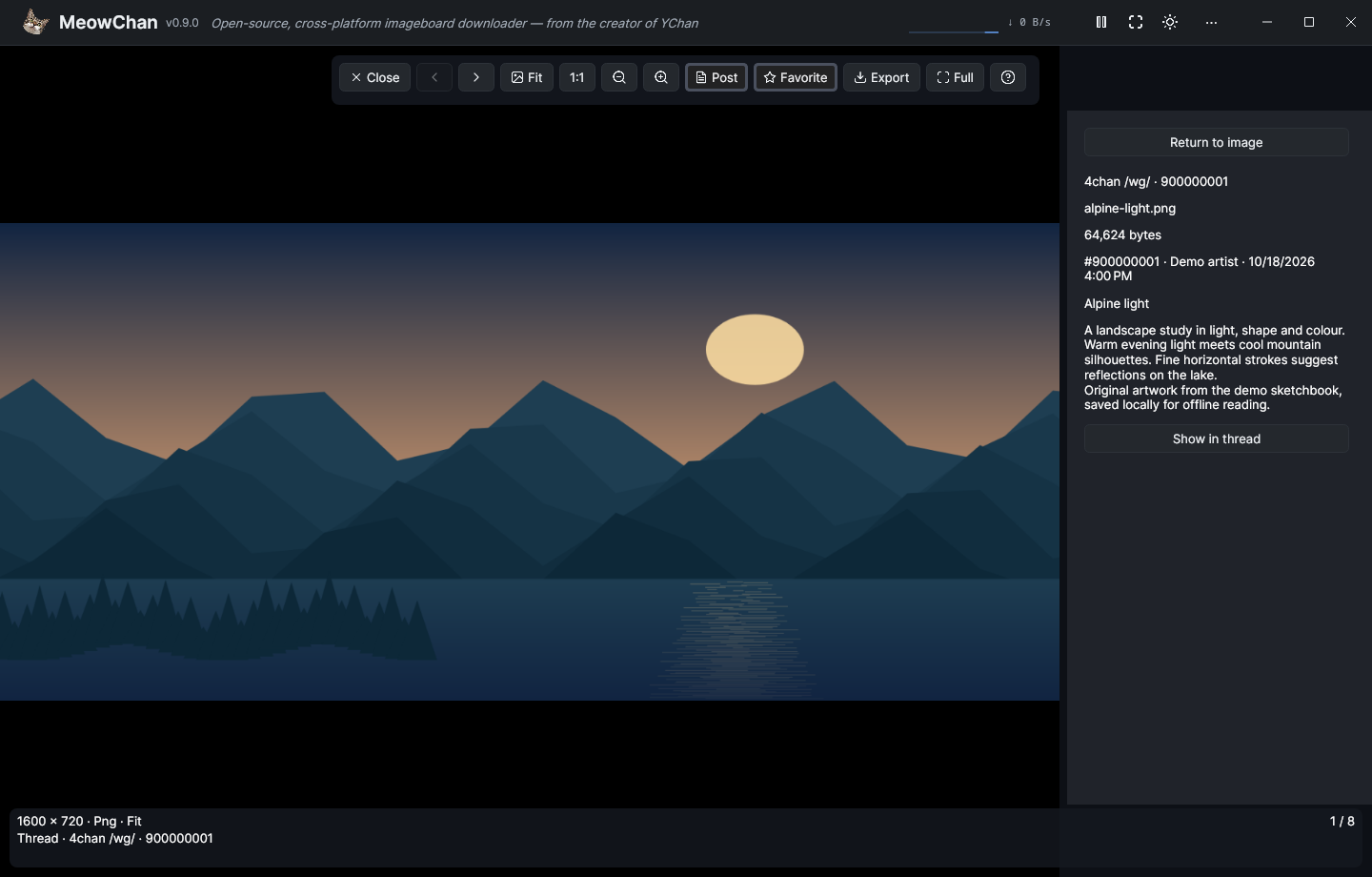Go to the next image

tap(476, 77)
